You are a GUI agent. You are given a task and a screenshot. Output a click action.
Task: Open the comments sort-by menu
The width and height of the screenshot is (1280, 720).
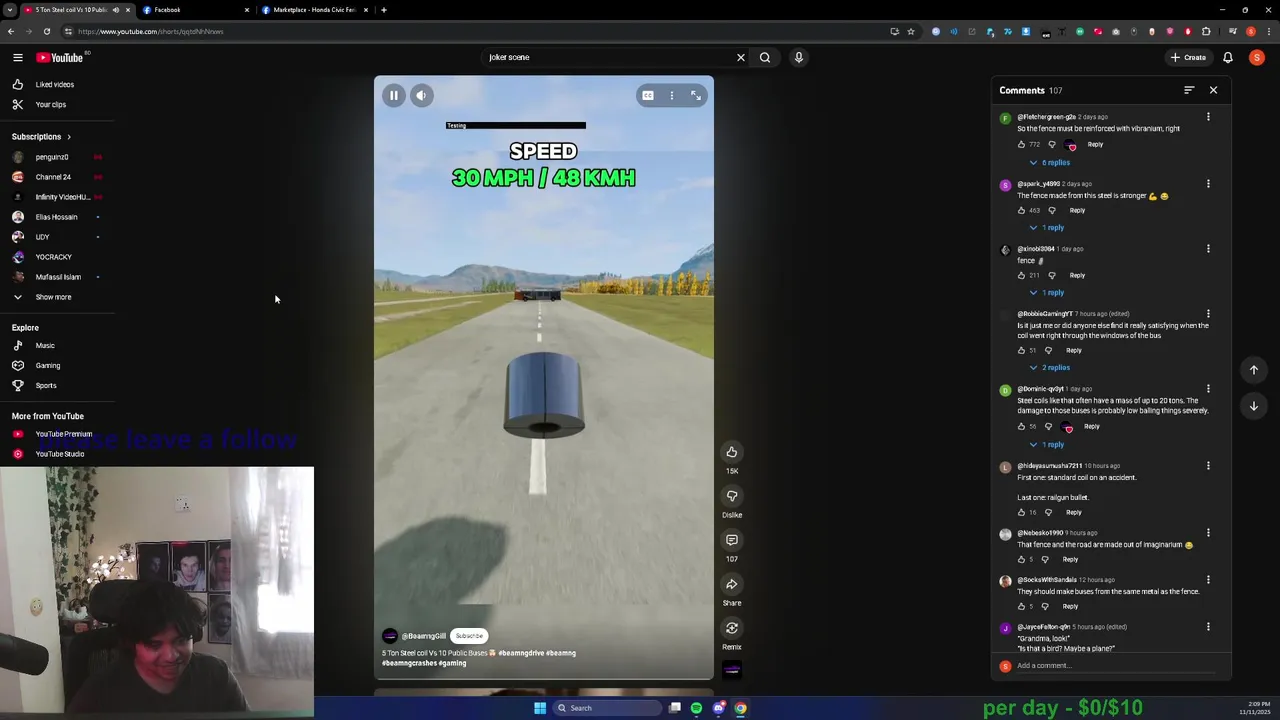1189,90
